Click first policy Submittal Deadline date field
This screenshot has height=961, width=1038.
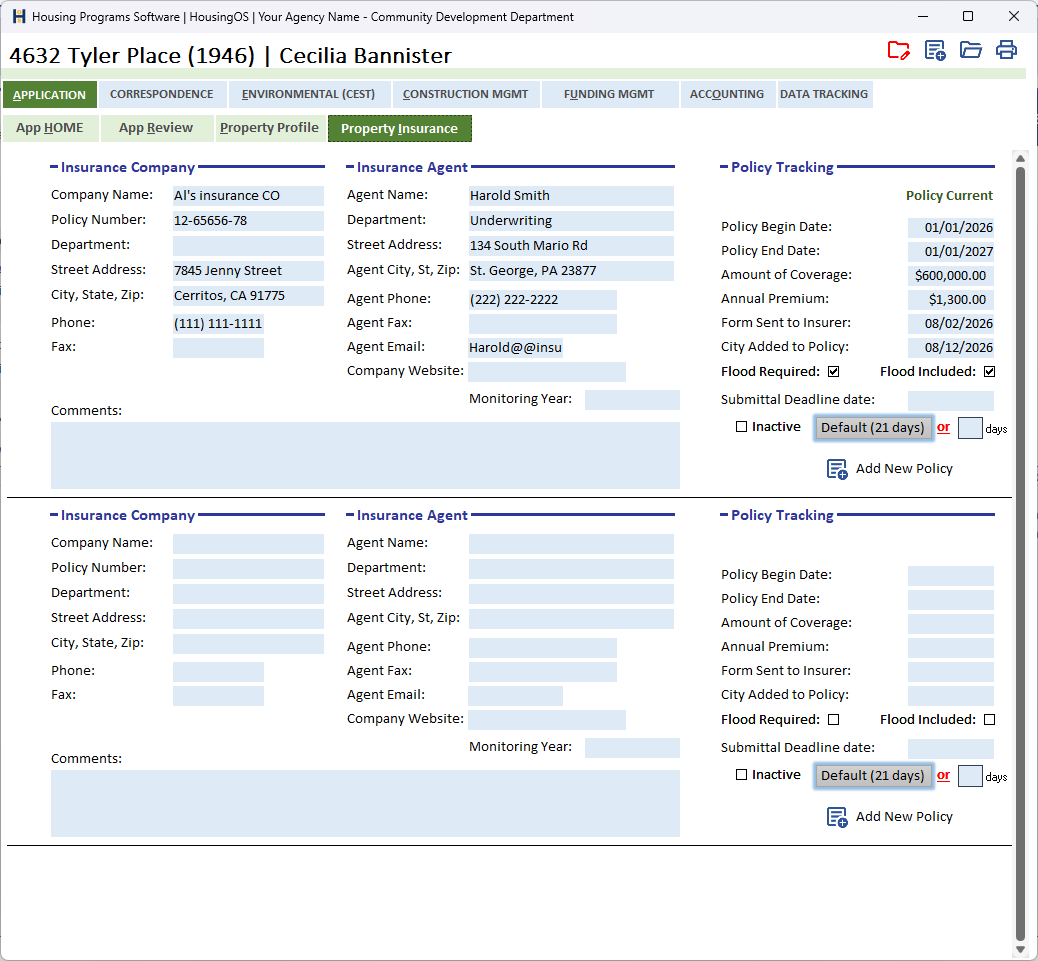coord(951,400)
